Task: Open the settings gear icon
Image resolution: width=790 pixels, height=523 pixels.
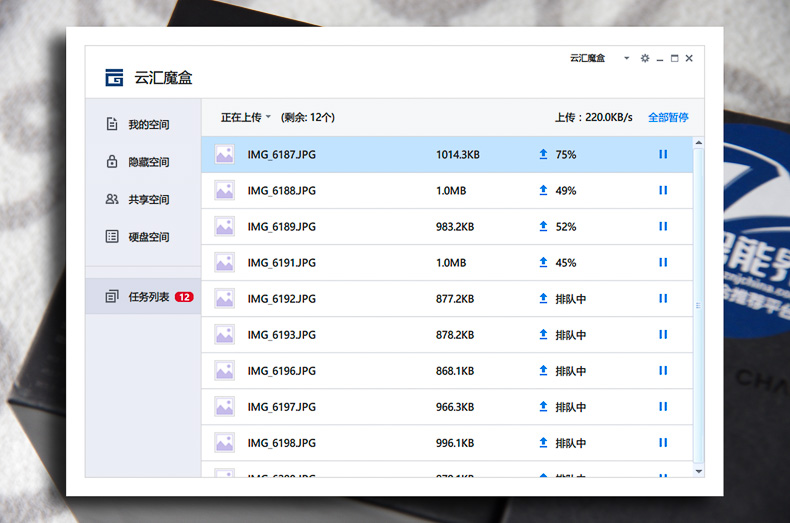Action: [x=645, y=58]
